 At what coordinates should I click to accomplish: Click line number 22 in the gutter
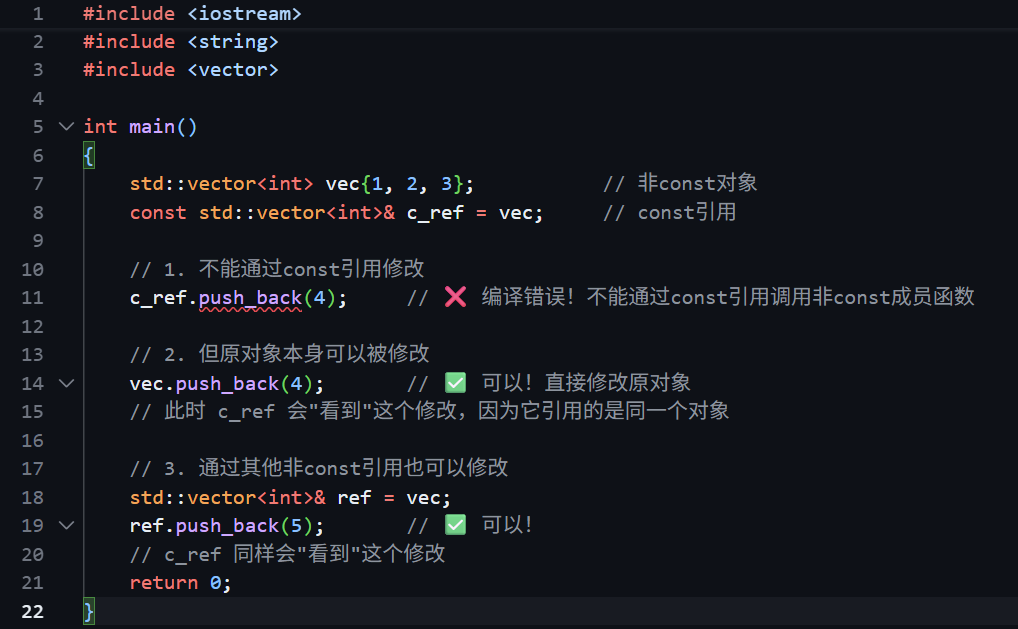(32, 611)
